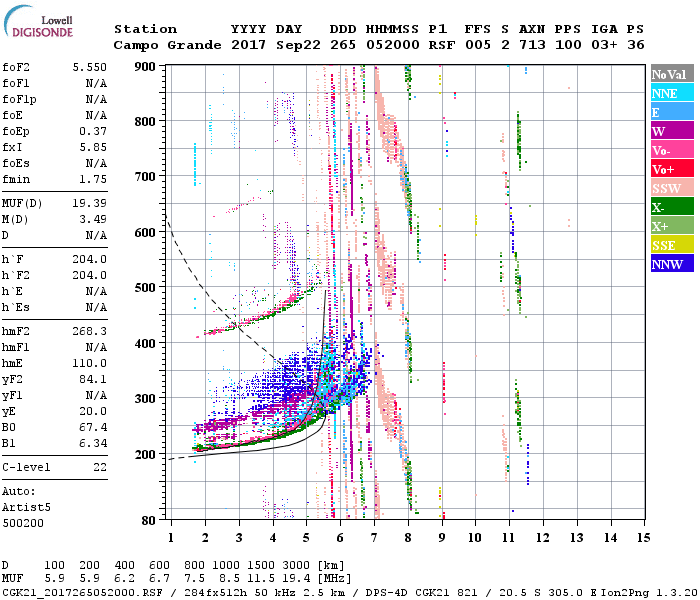Click the foEs N/A value
Image resolution: width=700 pixels, height=600 pixels.
click(x=96, y=163)
